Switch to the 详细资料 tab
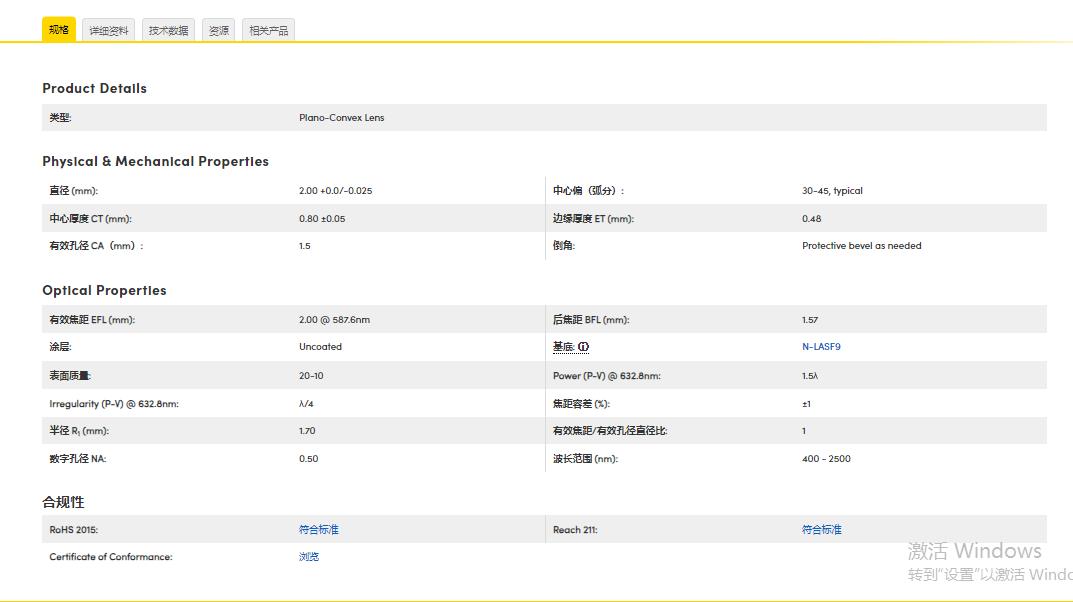This screenshot has height=602, width=1073. tap(108, 31)
